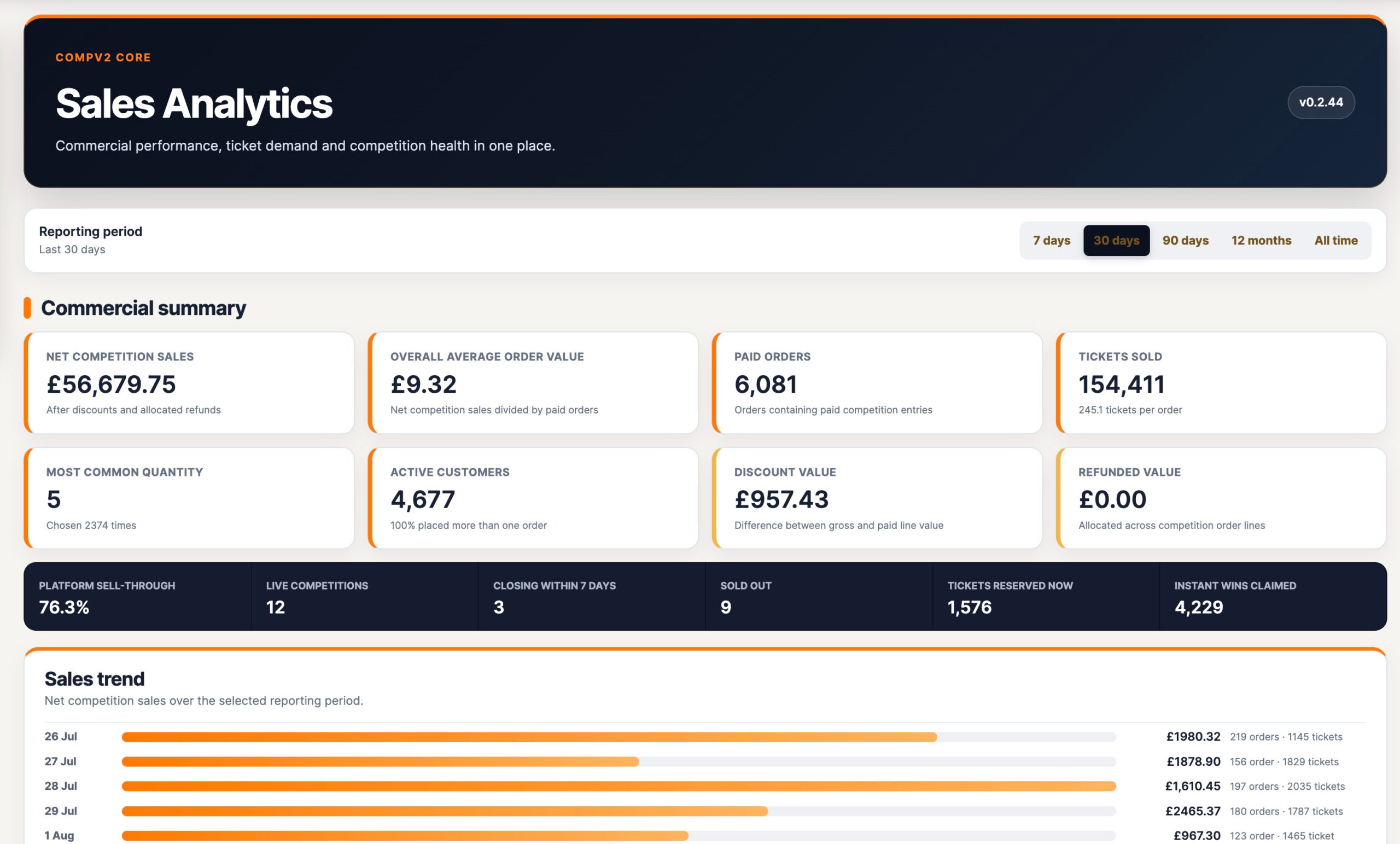Click the Sold Out stat showing 9

[819, 596]
